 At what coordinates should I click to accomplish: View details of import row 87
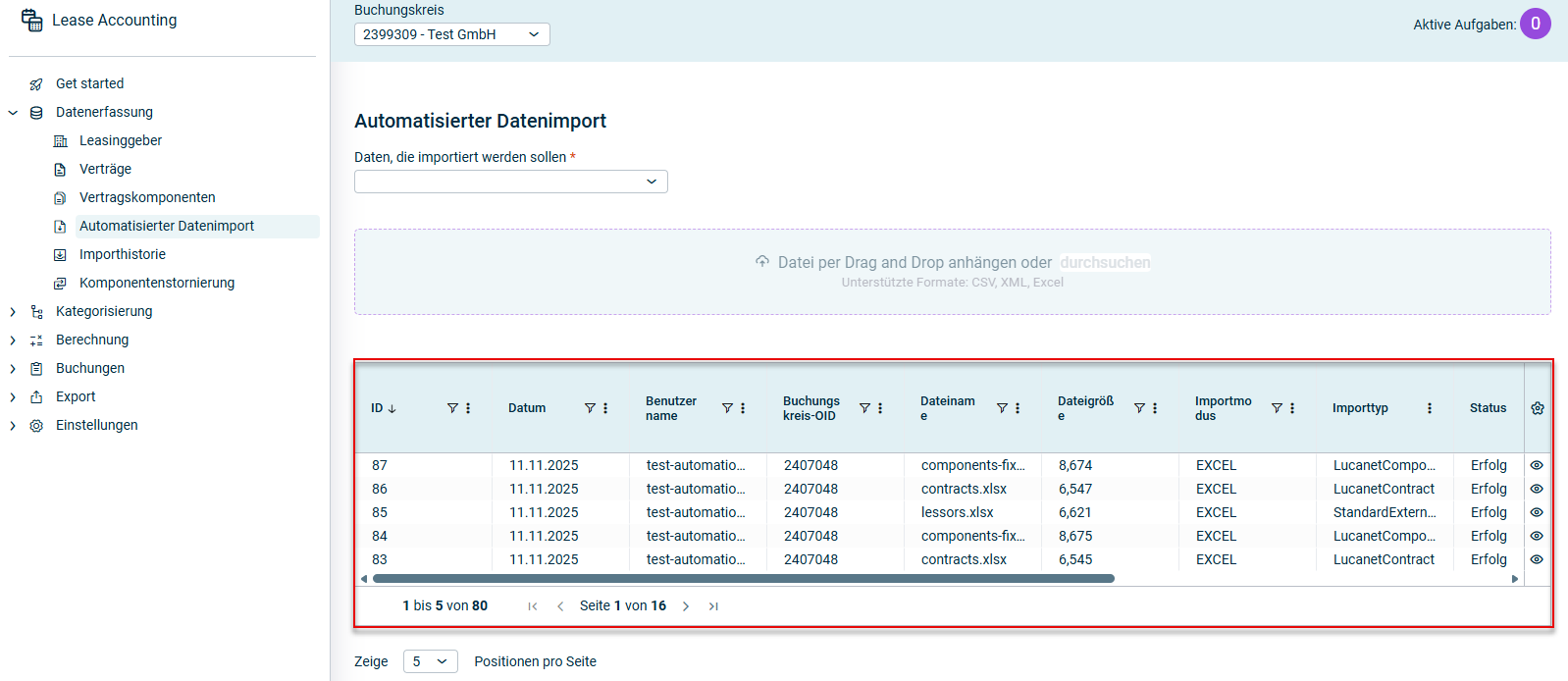1537,465
